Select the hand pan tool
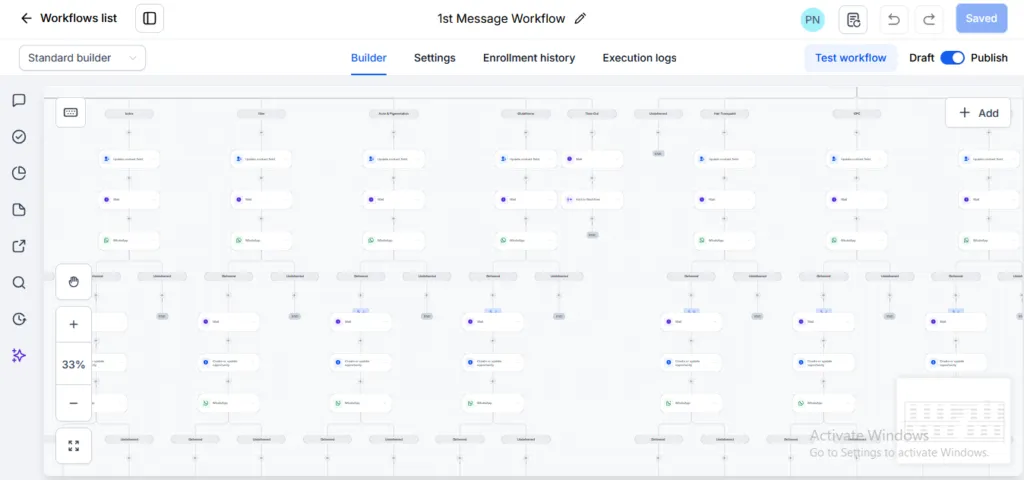The image size is (1024, 480). (x=74, y=281)
